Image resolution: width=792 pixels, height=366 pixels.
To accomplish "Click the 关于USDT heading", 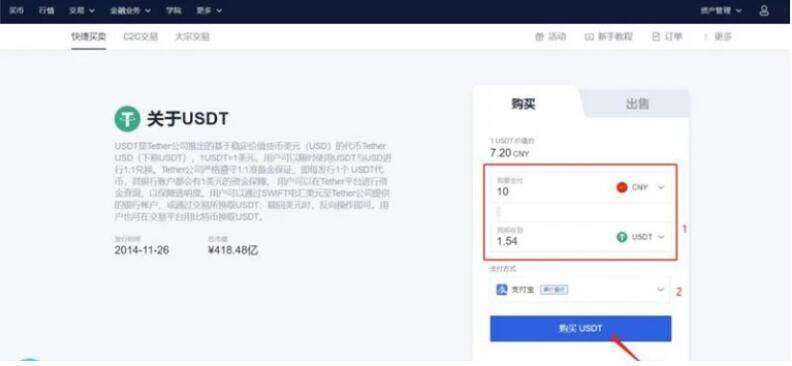I will click(x=187, y=119).
